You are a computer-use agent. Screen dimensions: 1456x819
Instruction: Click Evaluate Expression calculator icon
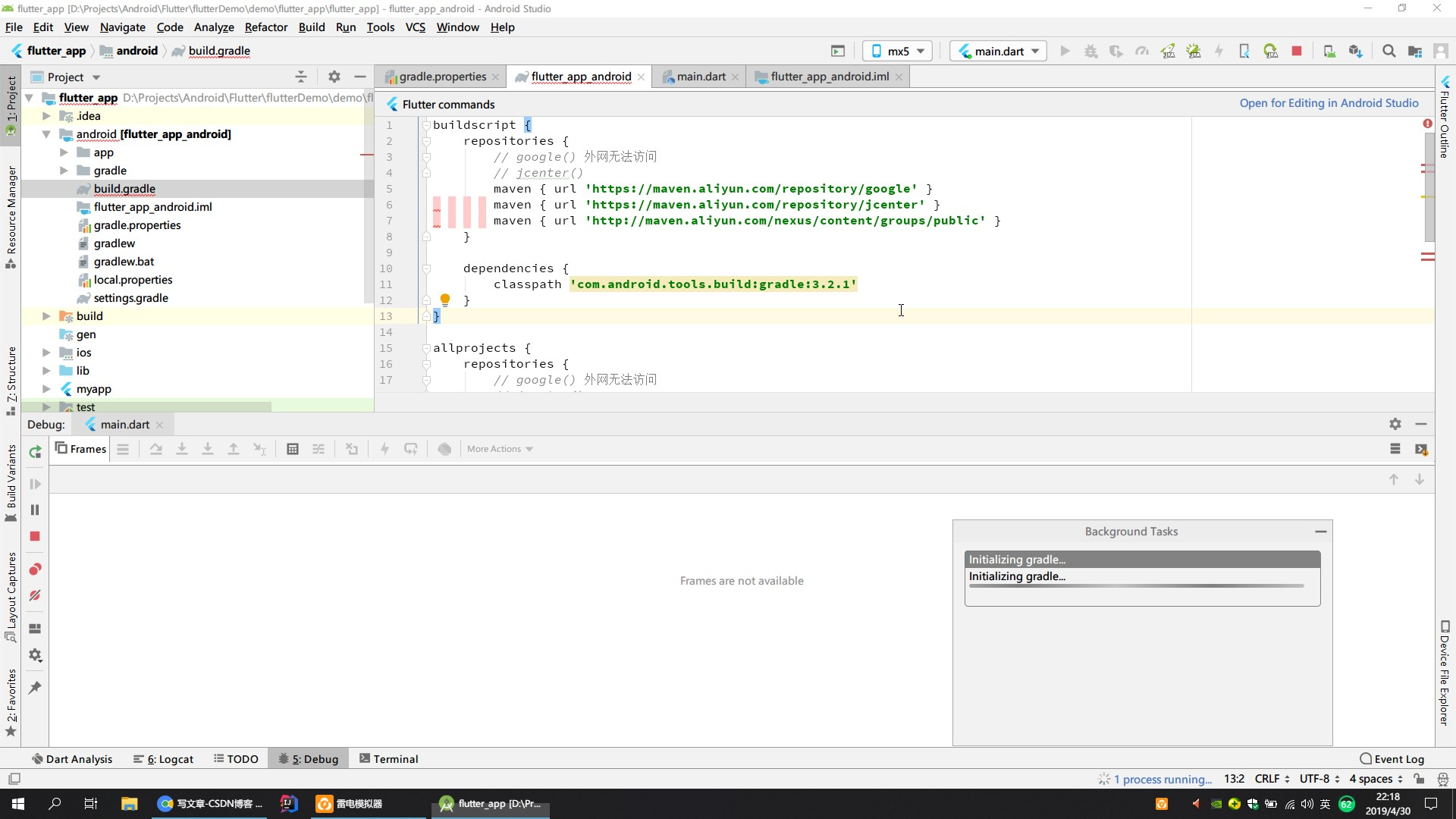tap(293, 449)
